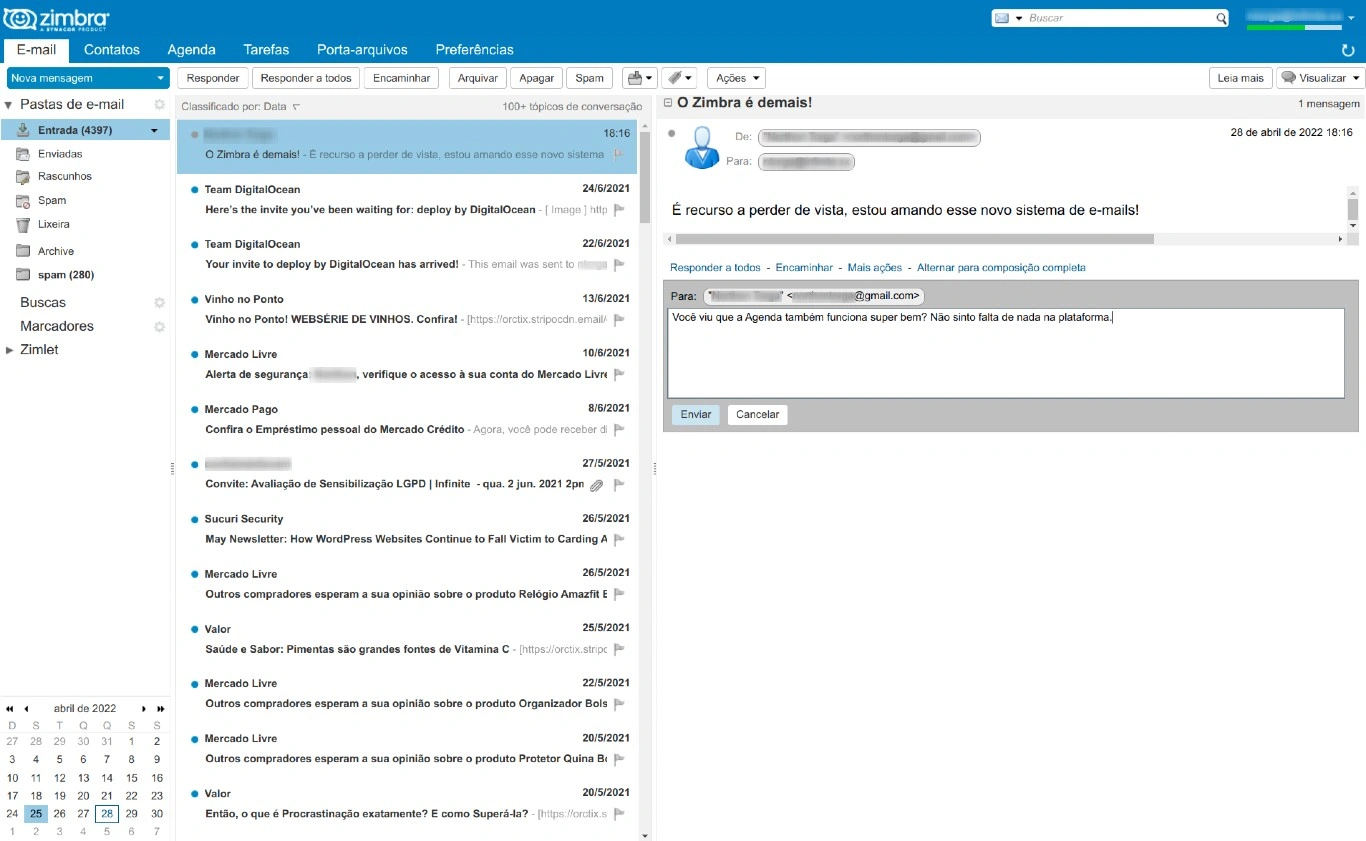Open the Lixeira trash folder
The image size is (1366, 841).
53,224
